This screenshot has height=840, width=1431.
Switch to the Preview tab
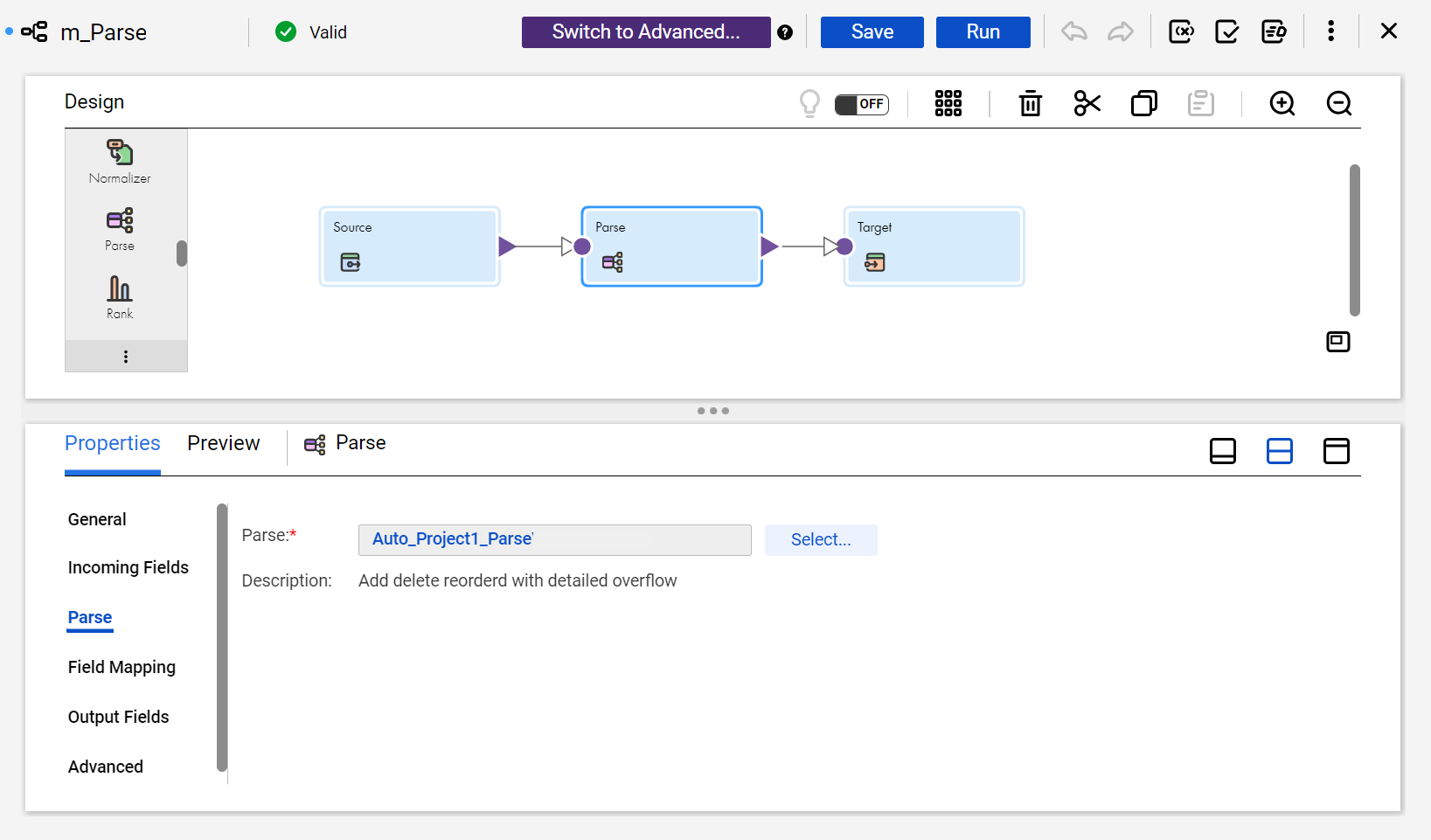224,443
